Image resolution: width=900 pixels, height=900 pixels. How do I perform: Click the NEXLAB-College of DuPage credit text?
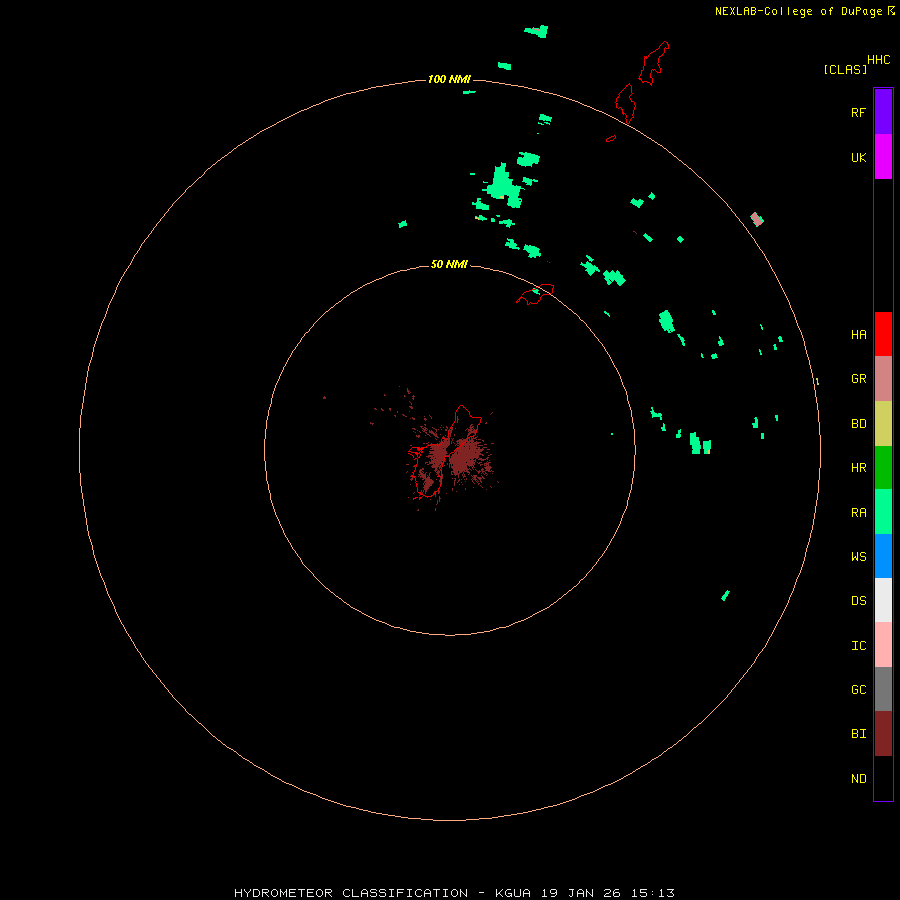tap(798, 11)
